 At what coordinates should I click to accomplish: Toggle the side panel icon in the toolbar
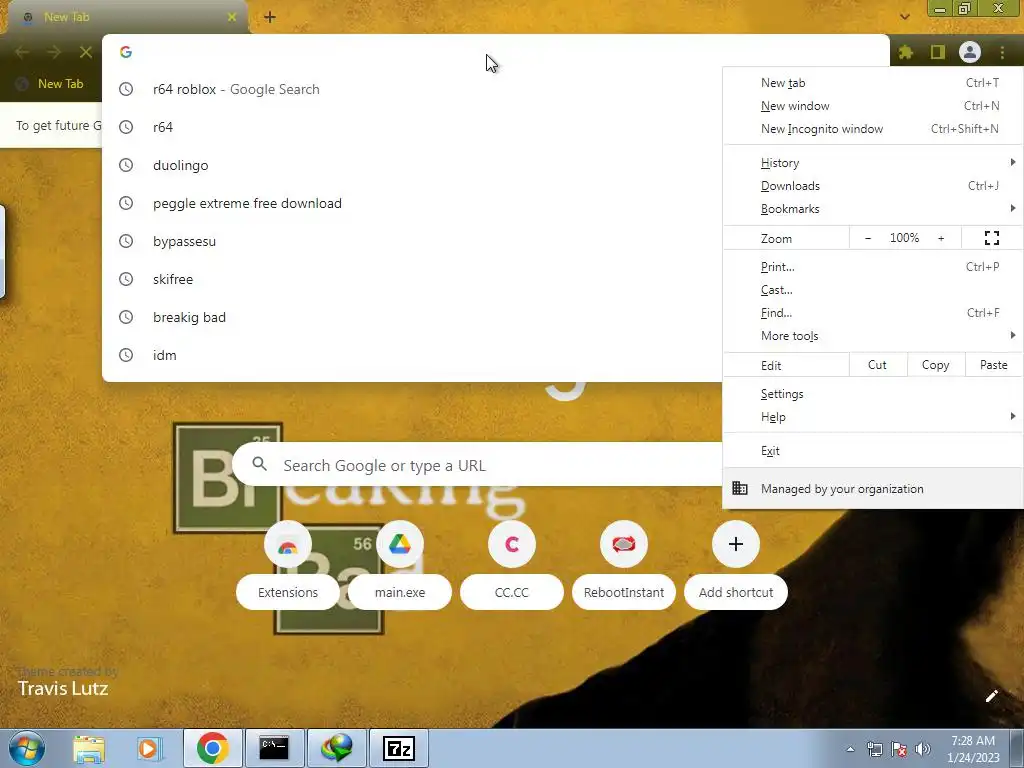[x=938, y=52]
